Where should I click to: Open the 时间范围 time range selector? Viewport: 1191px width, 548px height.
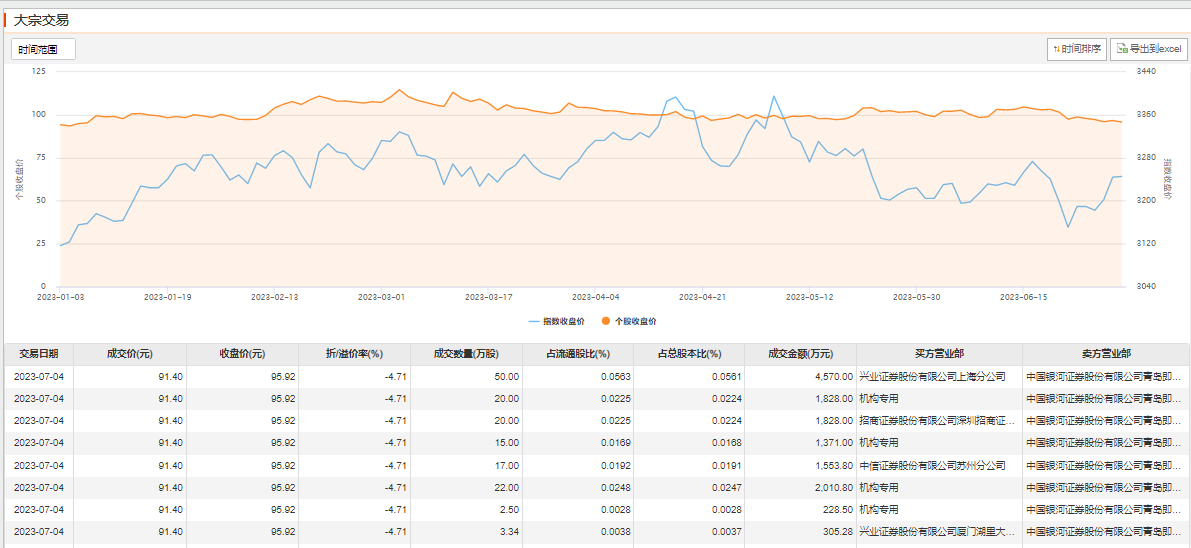(43, 49)
